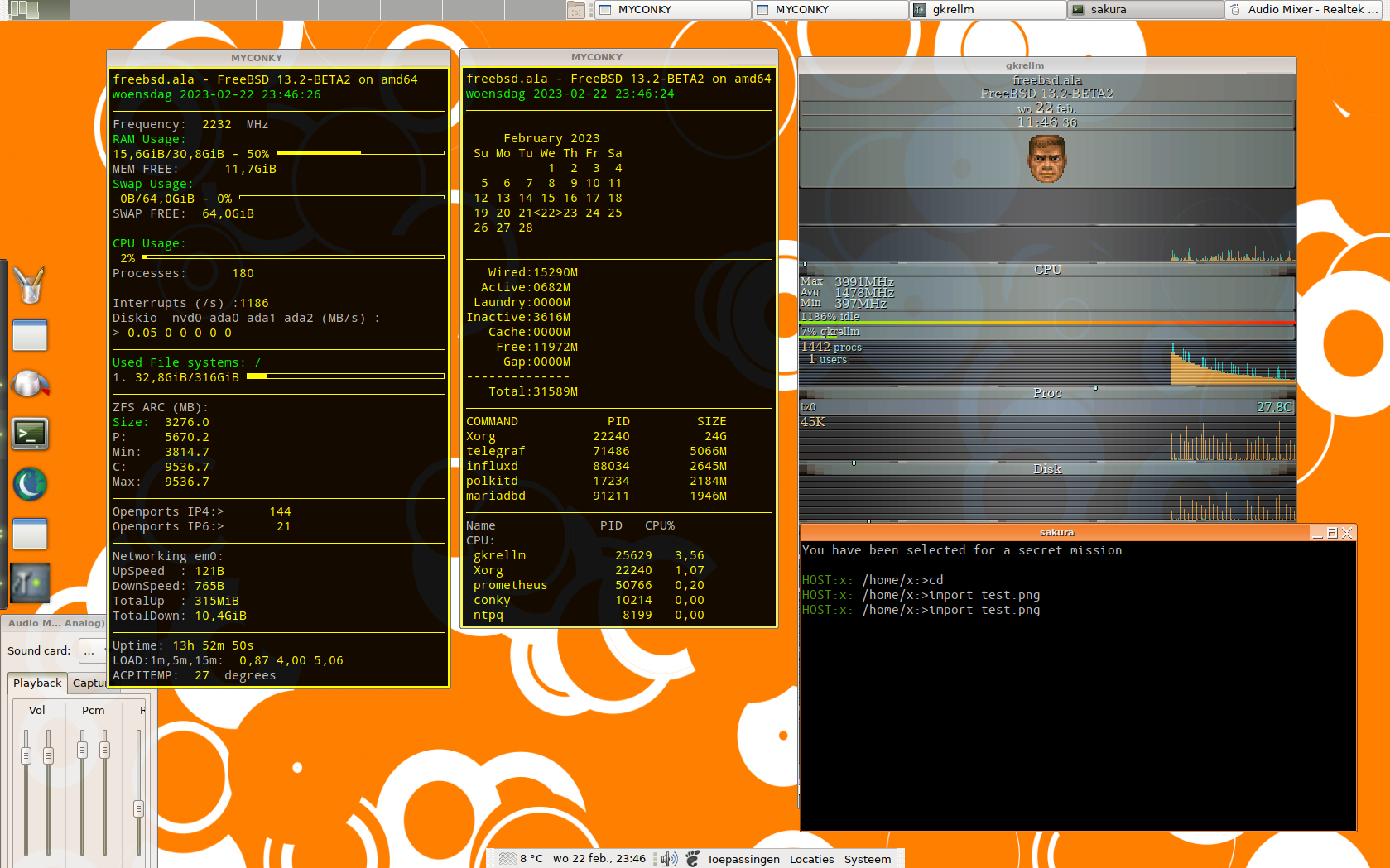Open the Toepassingen menu
This screenshot has height=868, width=1390.
(743, 859)
